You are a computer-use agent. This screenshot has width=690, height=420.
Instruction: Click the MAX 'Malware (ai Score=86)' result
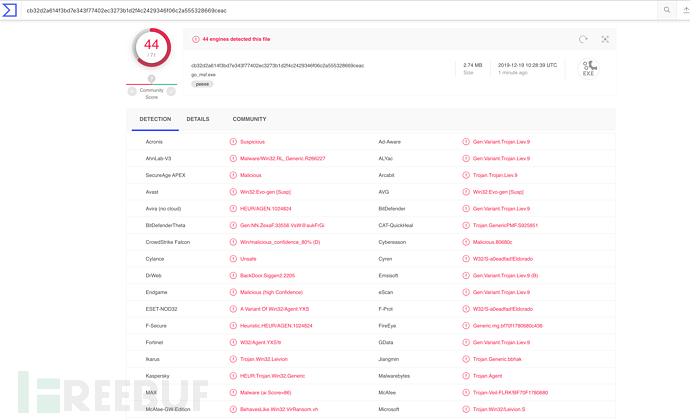pos(266,393)
